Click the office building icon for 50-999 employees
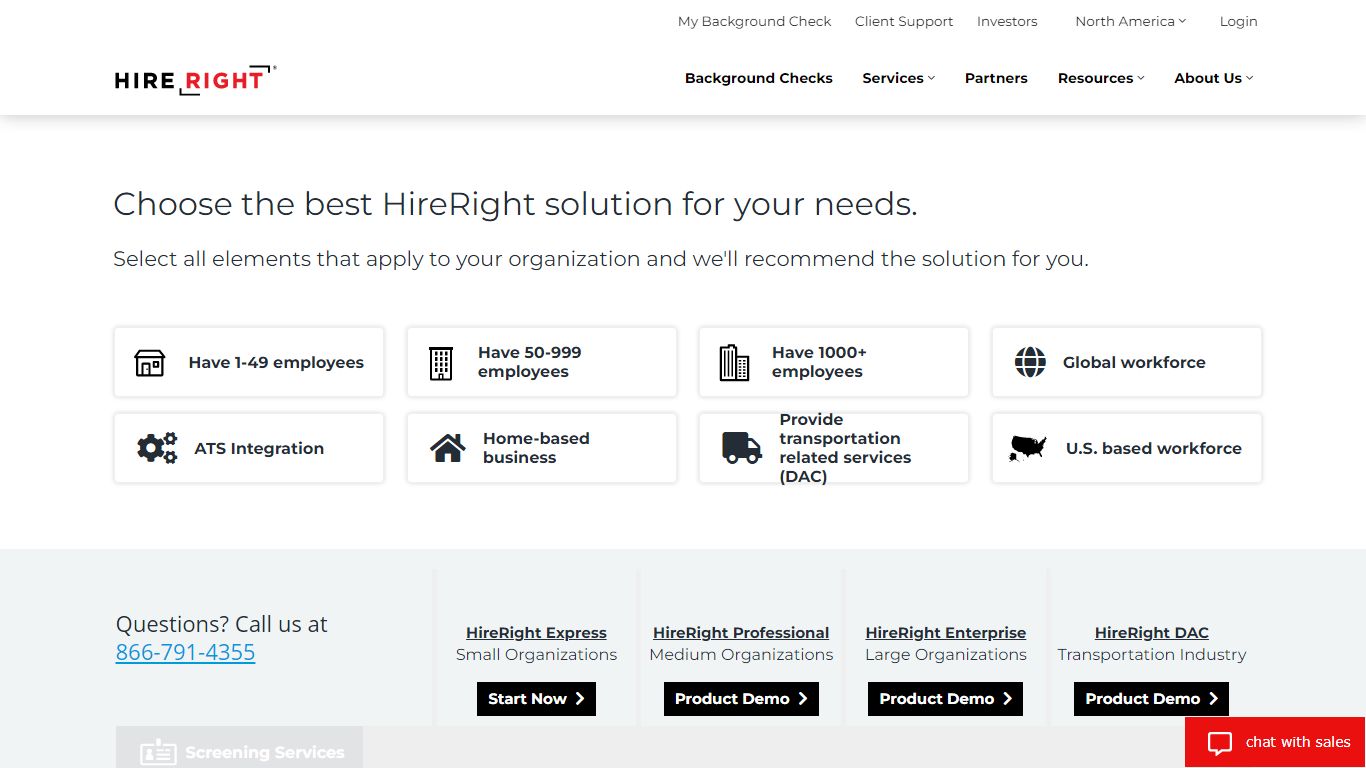 (x=441, y=363)
